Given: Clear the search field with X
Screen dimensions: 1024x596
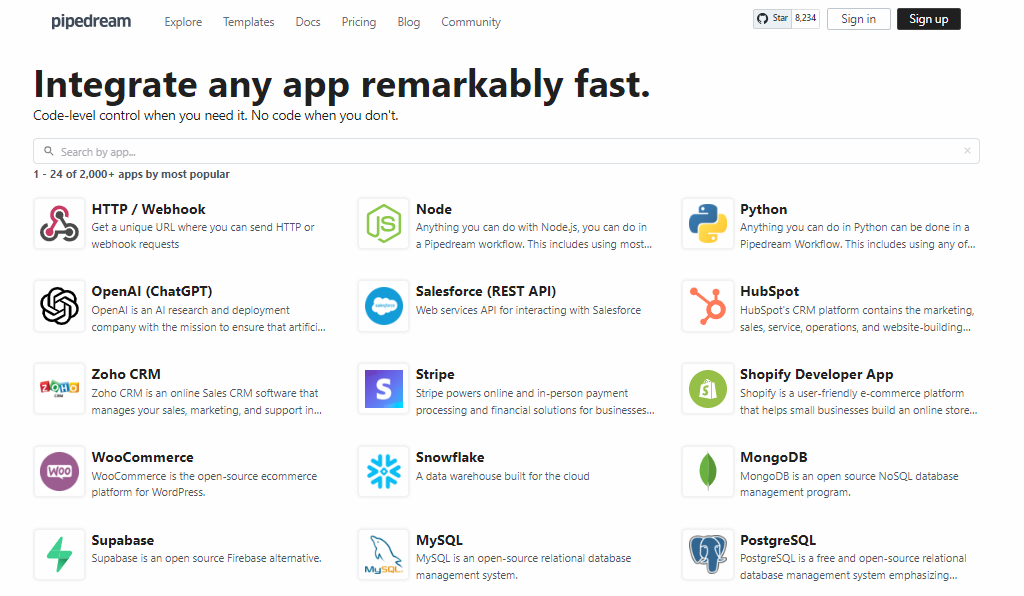Looking at the screenshot, I should (x=967, y=151).
